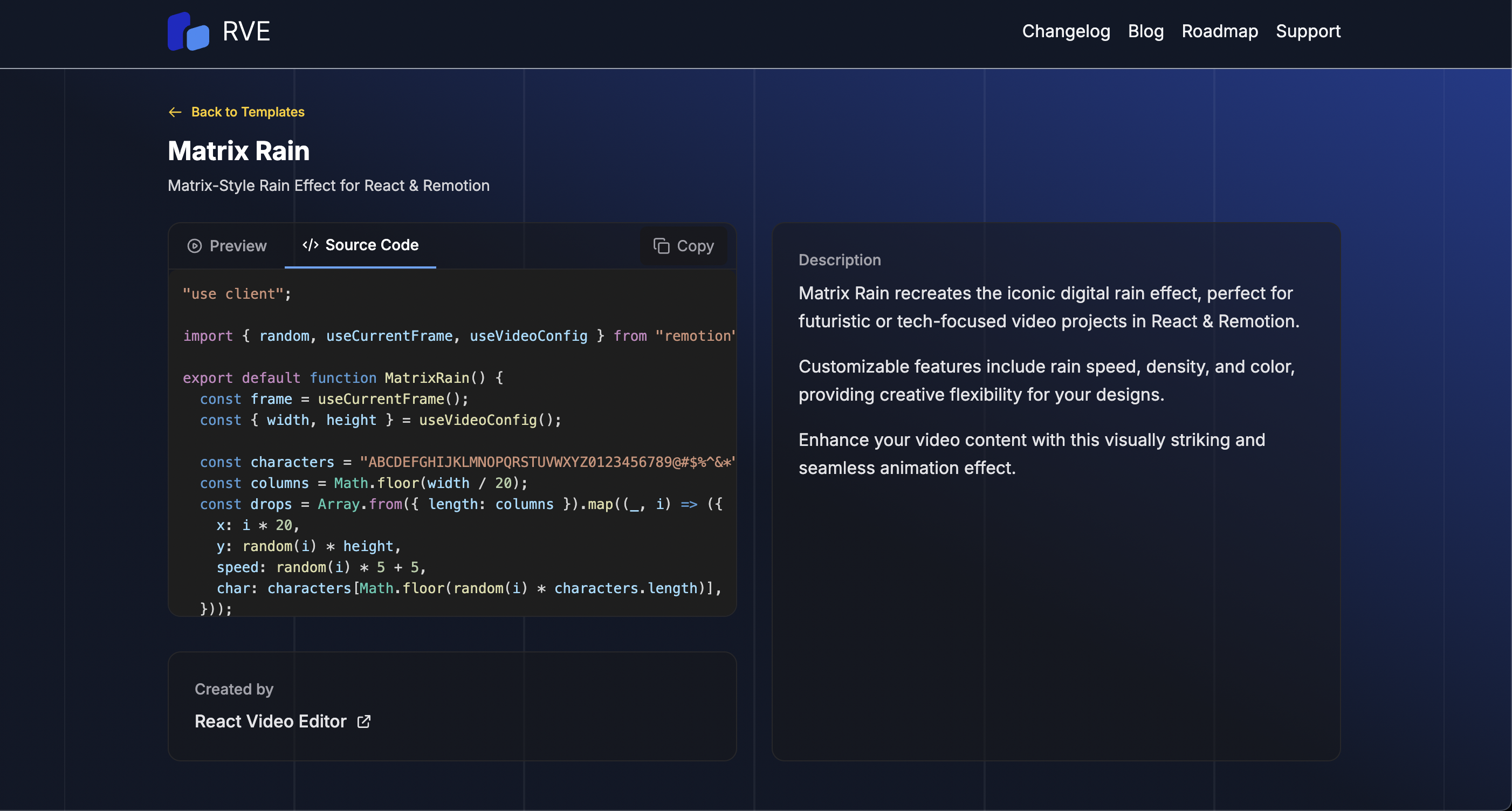Click the play-circle icon on Preview tab
Viewport: 1512px width, 811px height.
click(194, 246)
